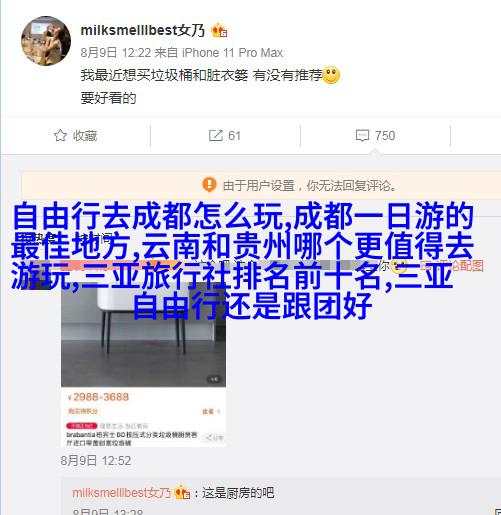Open comments via the 750 bubble icon
Screen dimensions: 501x515
(x=362, y=136)
